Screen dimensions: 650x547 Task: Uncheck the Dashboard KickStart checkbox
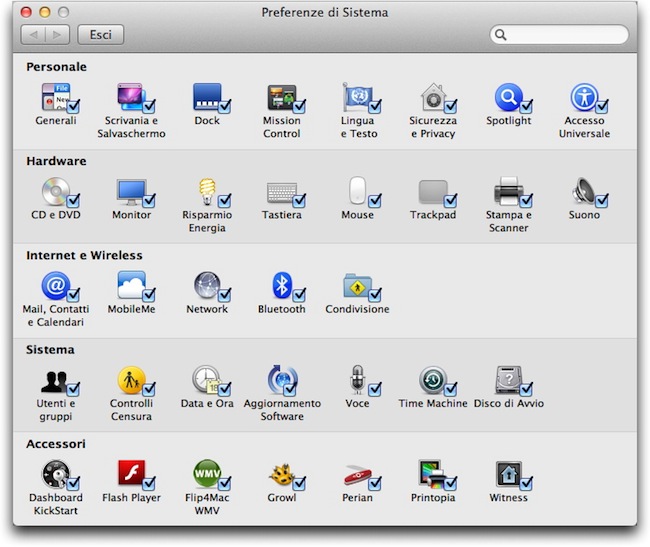[x=73, y=483]
